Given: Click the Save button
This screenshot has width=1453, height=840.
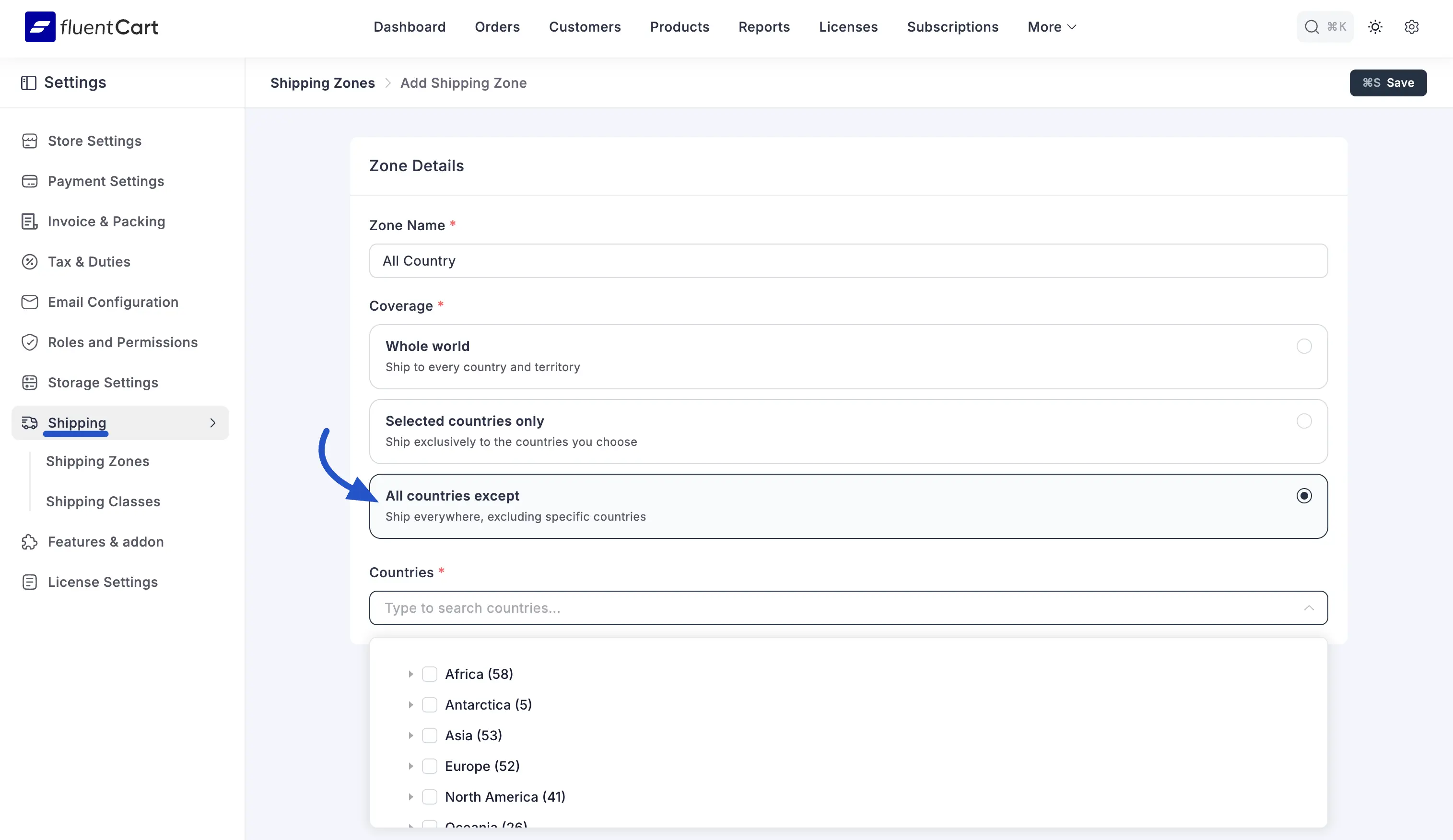Looking at the screenshot, I should pos(1388,82).
